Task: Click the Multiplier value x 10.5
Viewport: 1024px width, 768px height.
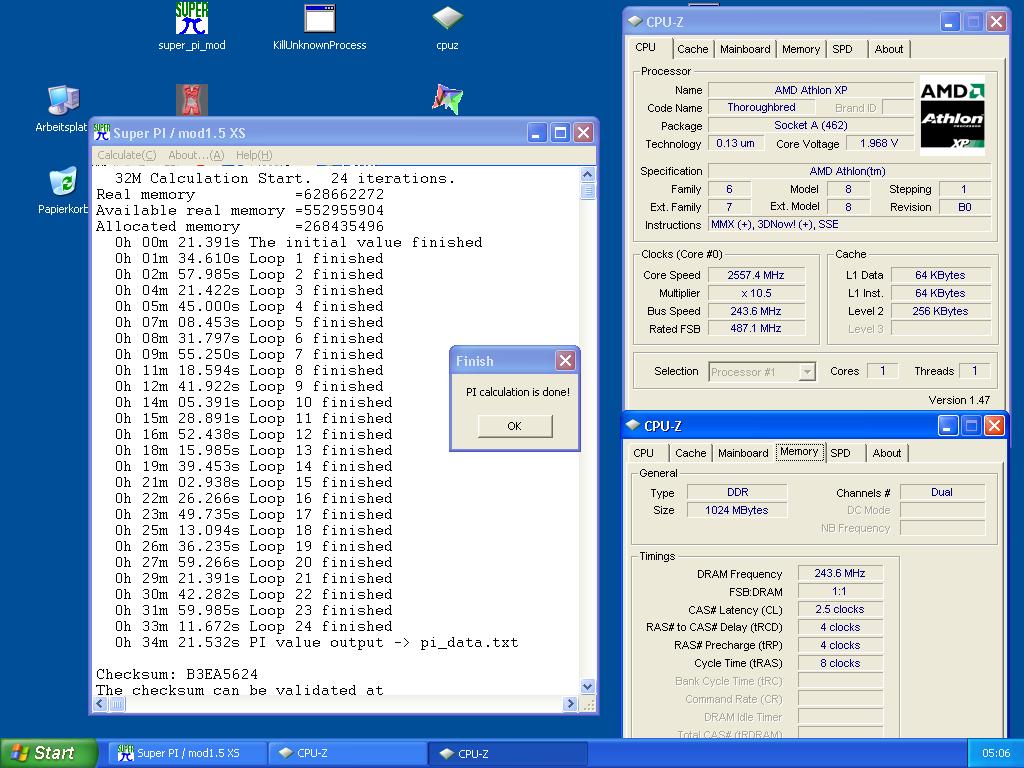Action: click(x=756, y=293)
